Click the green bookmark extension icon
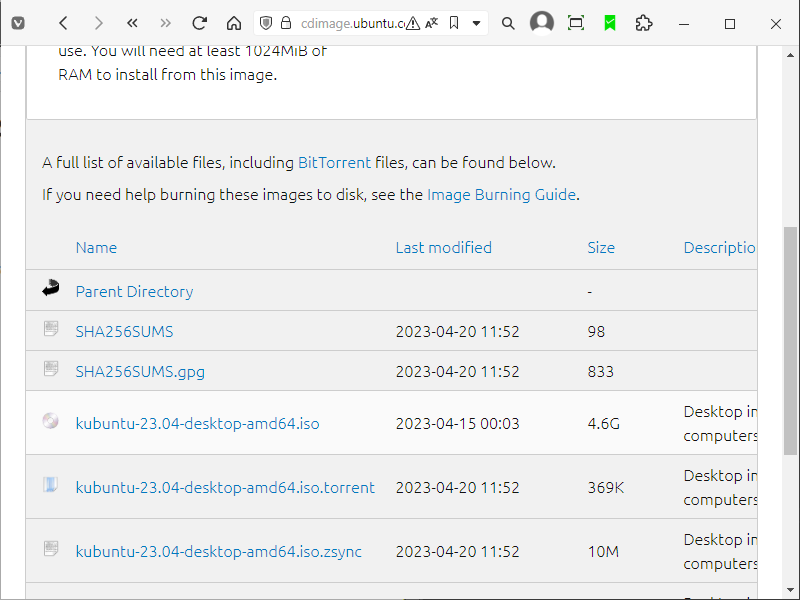This screenshot has width=800, height=600. tap(610, 23)
